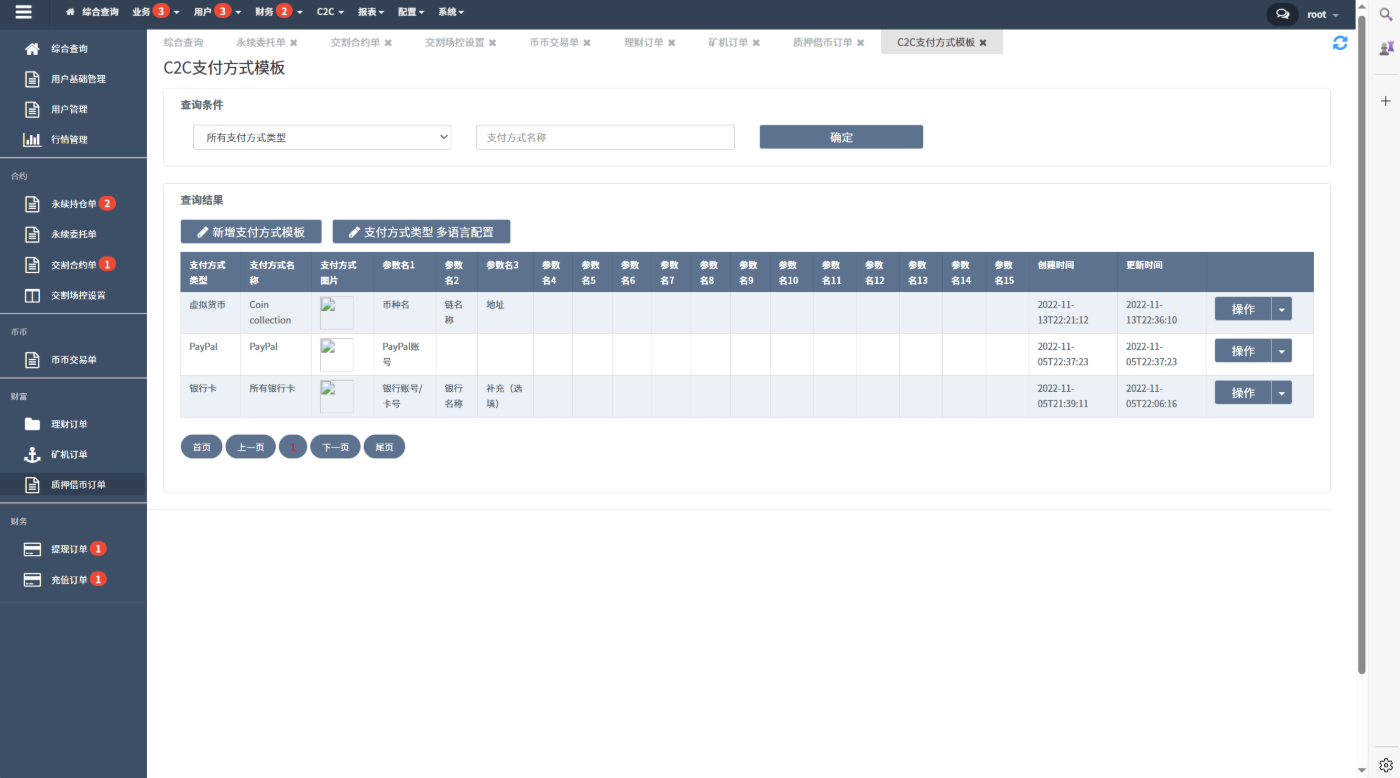Screen dimensions: 1400x778
Task: Expand the 操作 dropdown arrow for PayPal row
Action: pyautogui.click(x=1282, y=351)
